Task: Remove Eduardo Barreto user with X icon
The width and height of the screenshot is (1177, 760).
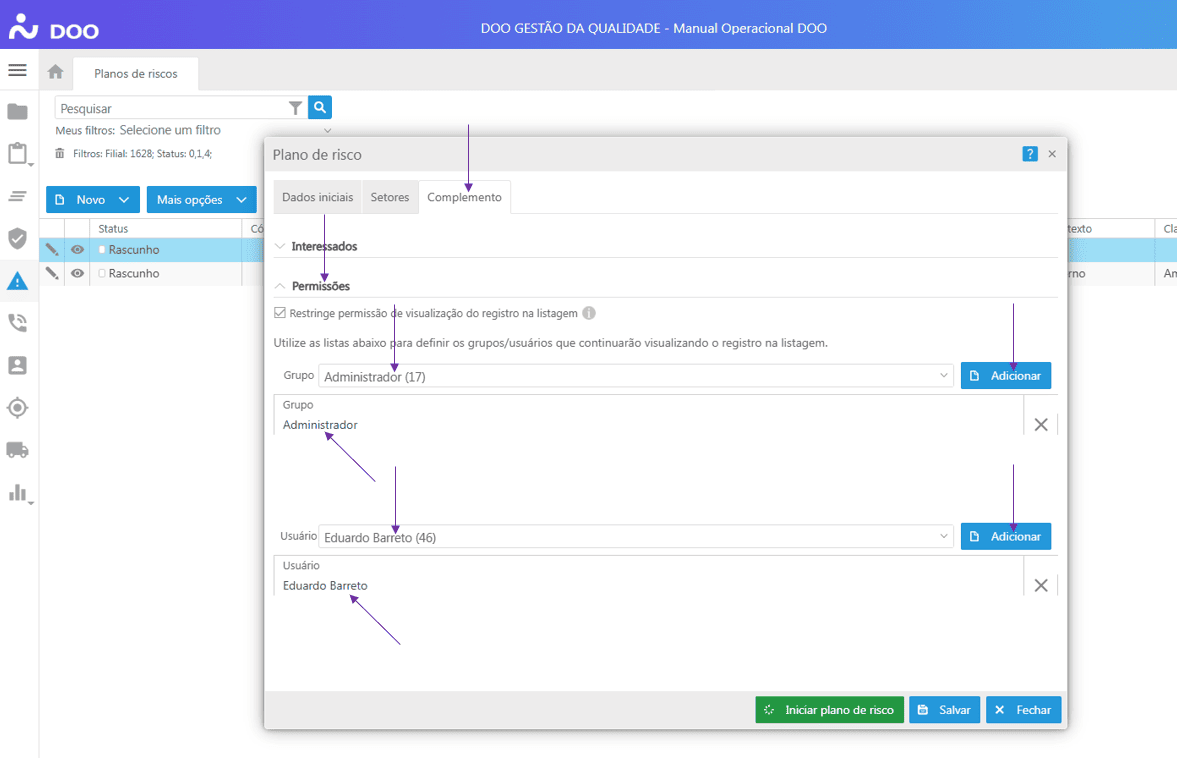Action: [x=1040, y=585]
